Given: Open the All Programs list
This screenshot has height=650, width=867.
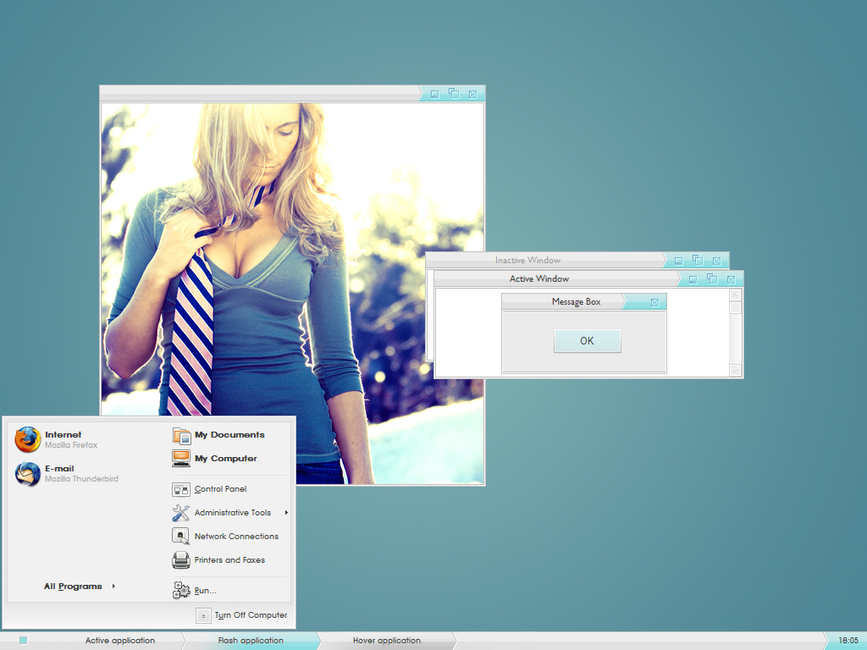Looking at the screenshot, I should (73, 586).
